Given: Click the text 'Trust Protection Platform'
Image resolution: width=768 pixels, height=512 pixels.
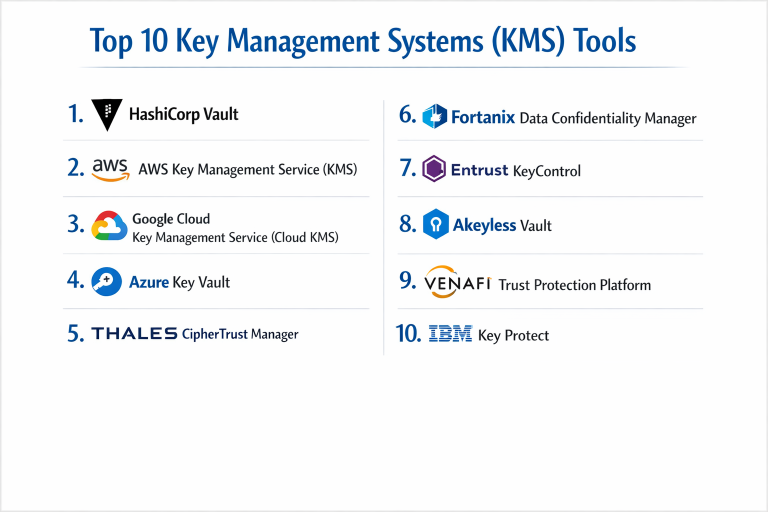Looking at the screenshot, I should [575, 285].
